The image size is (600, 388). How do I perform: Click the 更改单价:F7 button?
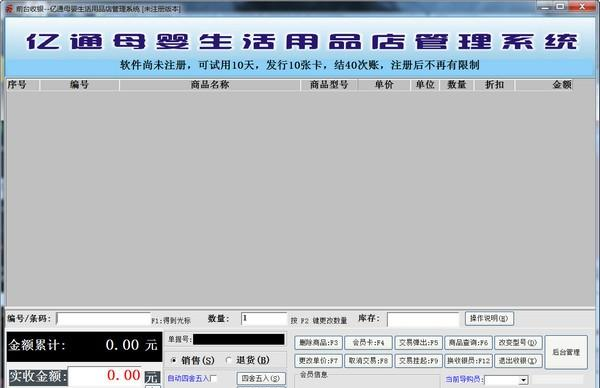click(x=318, y=361)
